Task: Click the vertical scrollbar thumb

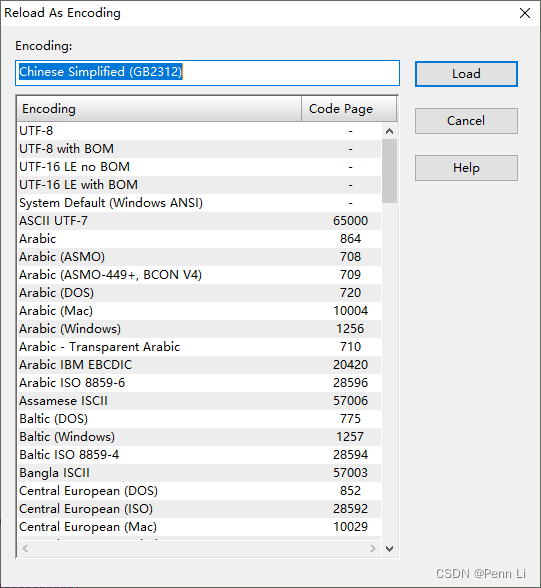Action: coord(389,171)
